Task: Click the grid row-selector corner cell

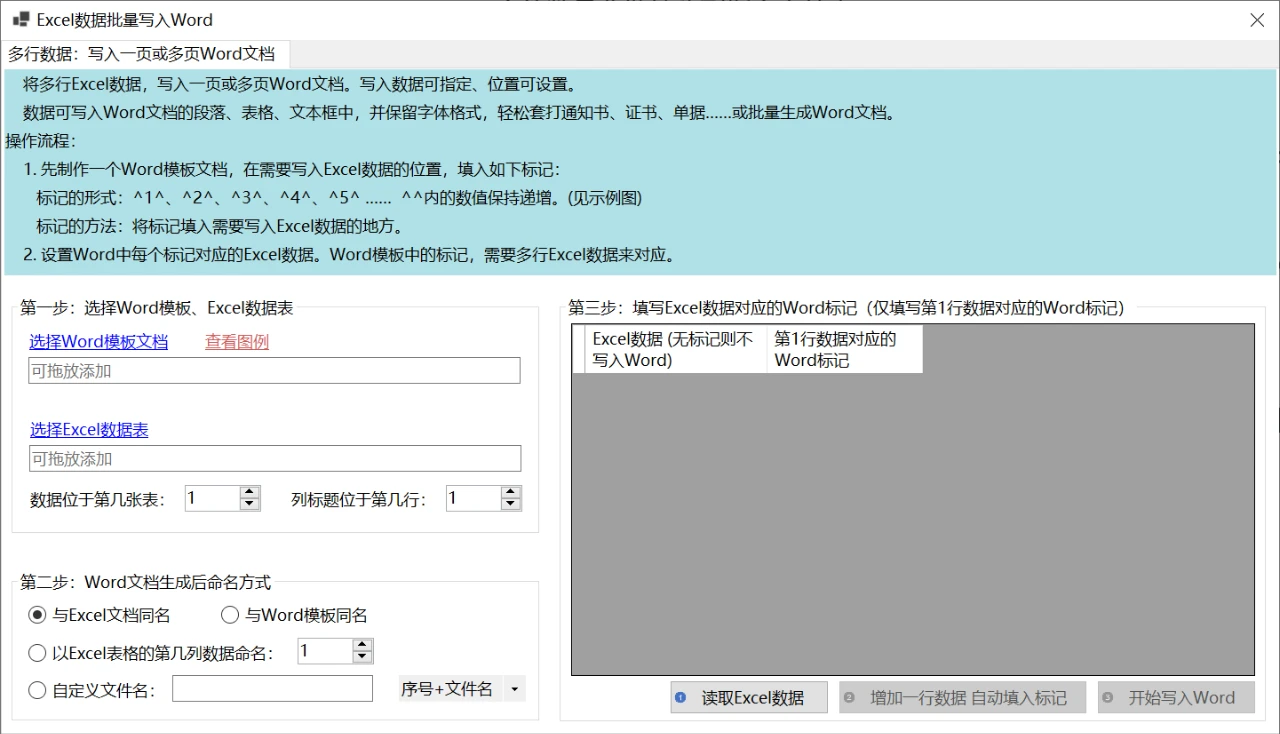Action: pos(578,350)
